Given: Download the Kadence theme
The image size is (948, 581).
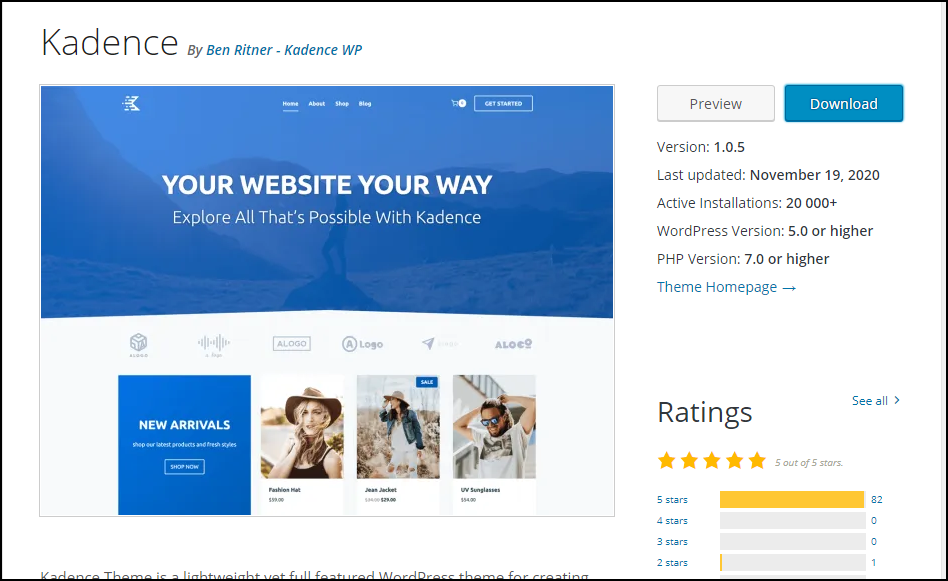Looking at the screenshot, I should coord(843,103).
